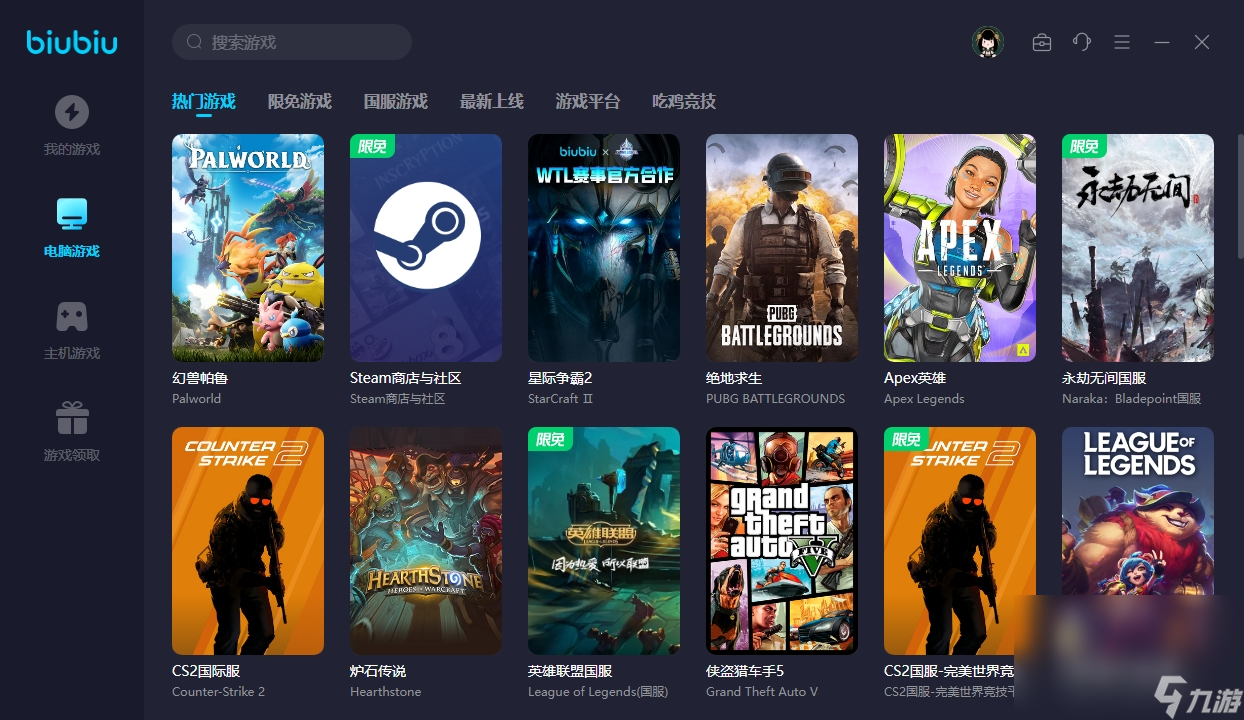This screenshot has width=1244, height=720.
Task: Open the 游戏领取 gift icon
Action: pyautogui.click(x=72, y=418)
